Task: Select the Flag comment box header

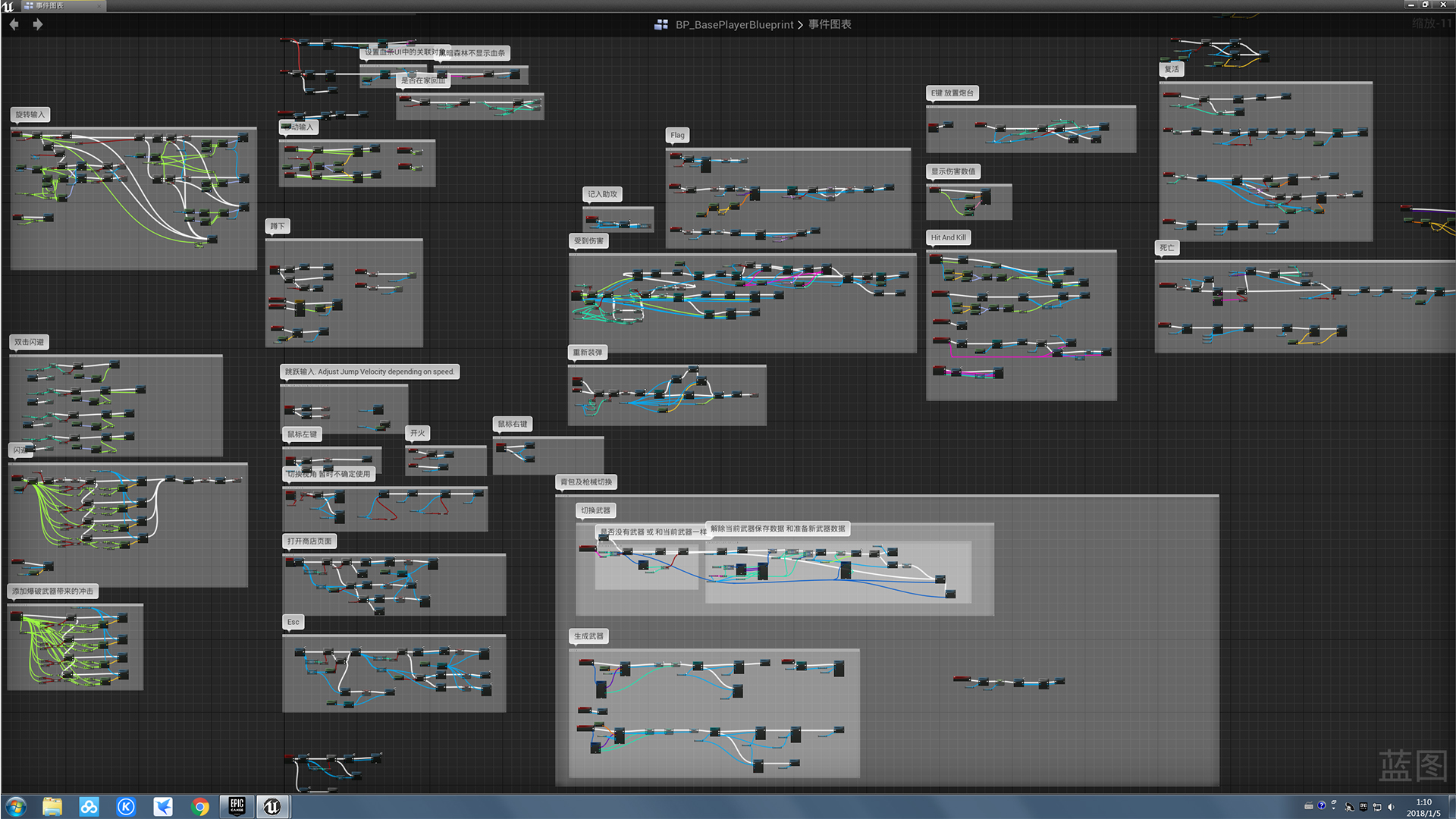Action: pos(676,134)
